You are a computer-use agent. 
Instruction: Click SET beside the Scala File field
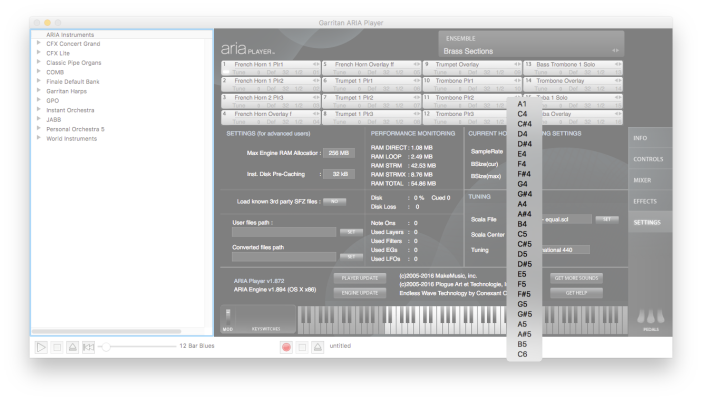point(607,219)
